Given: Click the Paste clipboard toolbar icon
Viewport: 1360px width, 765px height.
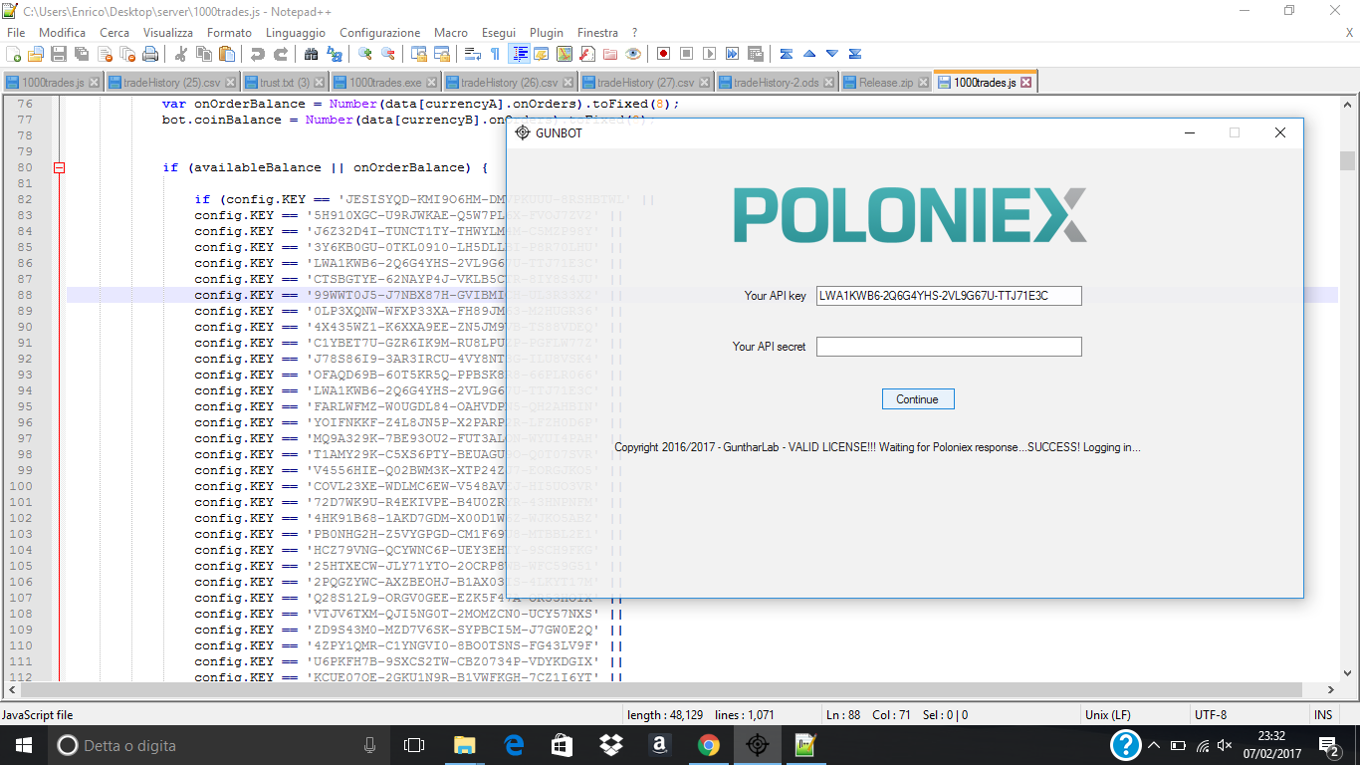Looking at the screenshot, I should 227,54.
